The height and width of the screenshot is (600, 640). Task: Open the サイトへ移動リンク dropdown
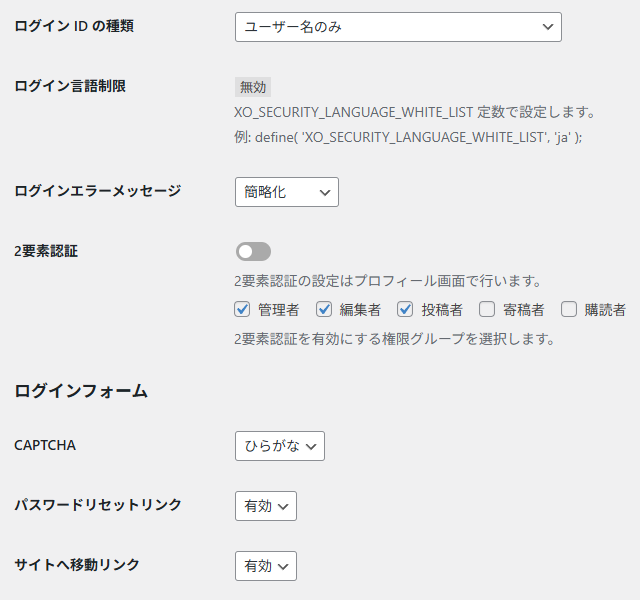[266, 566]
